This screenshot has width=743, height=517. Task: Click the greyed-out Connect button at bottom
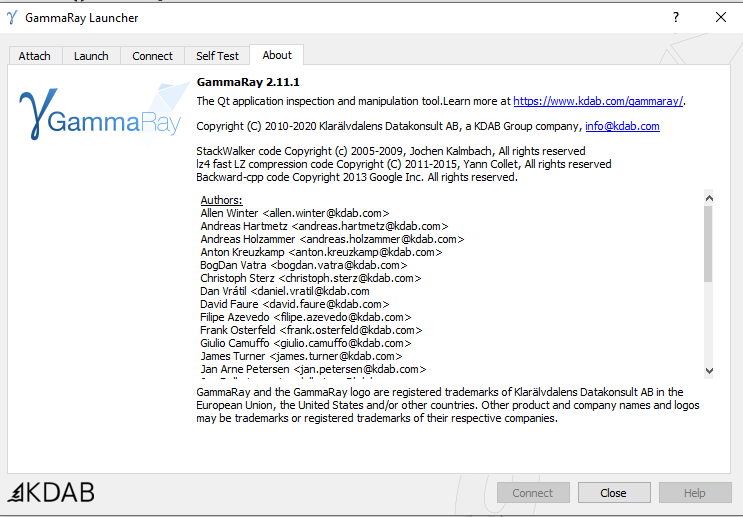tap(533, 493)
